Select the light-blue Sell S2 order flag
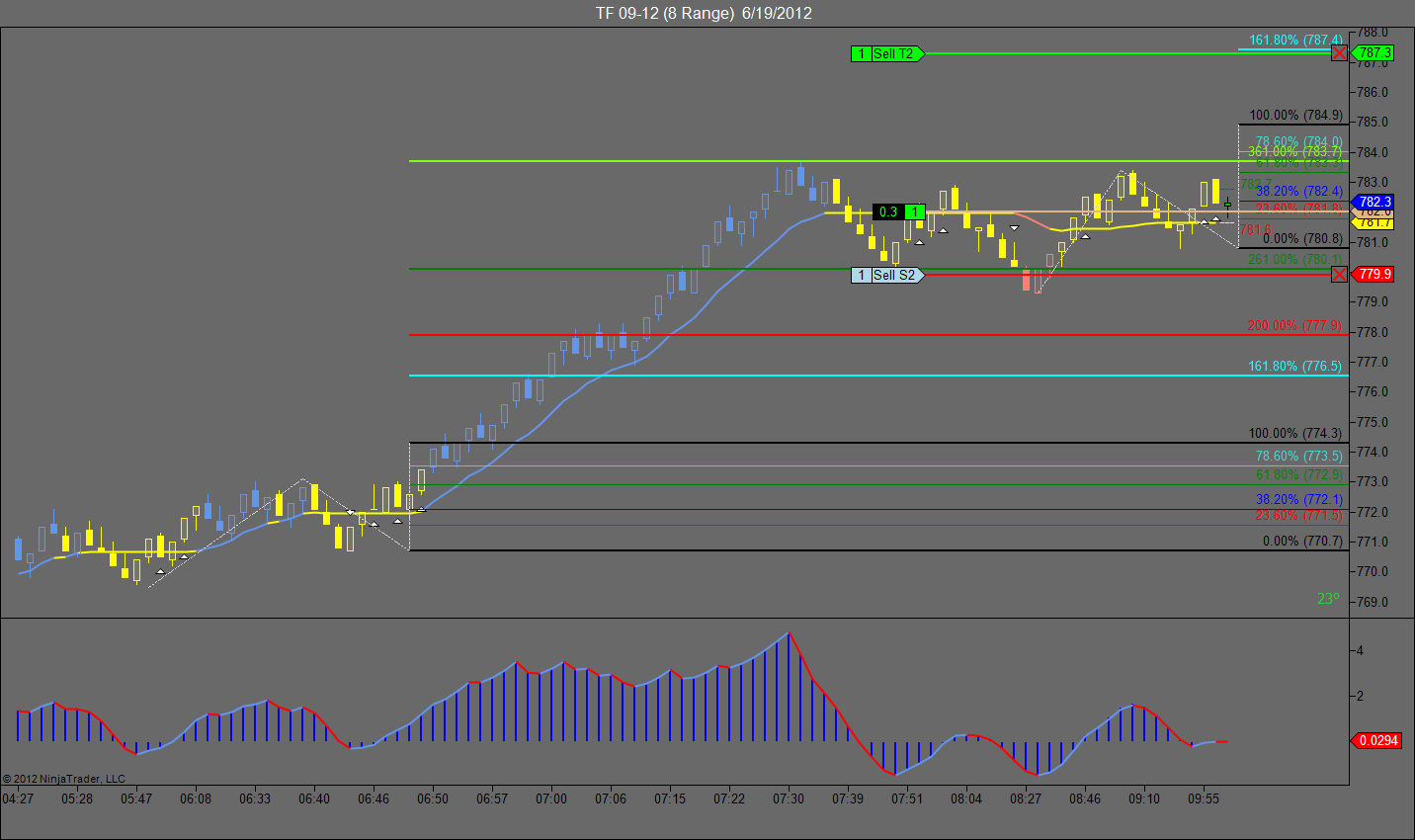 [887, 275]
